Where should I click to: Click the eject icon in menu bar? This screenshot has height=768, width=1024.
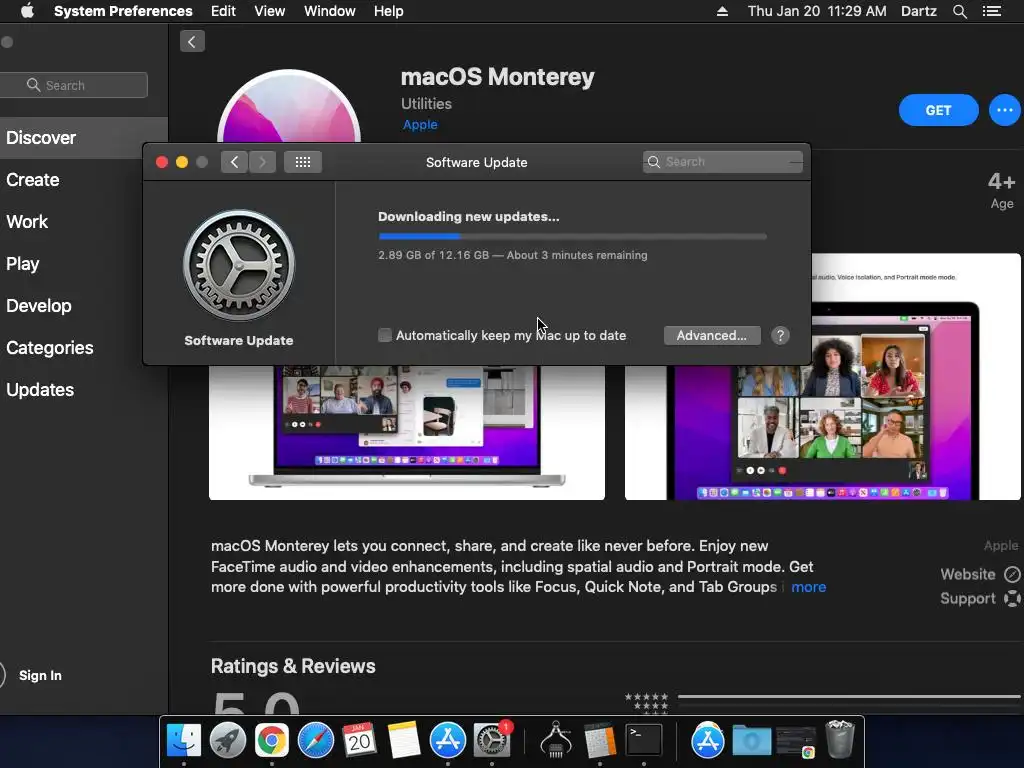point(722,11)
